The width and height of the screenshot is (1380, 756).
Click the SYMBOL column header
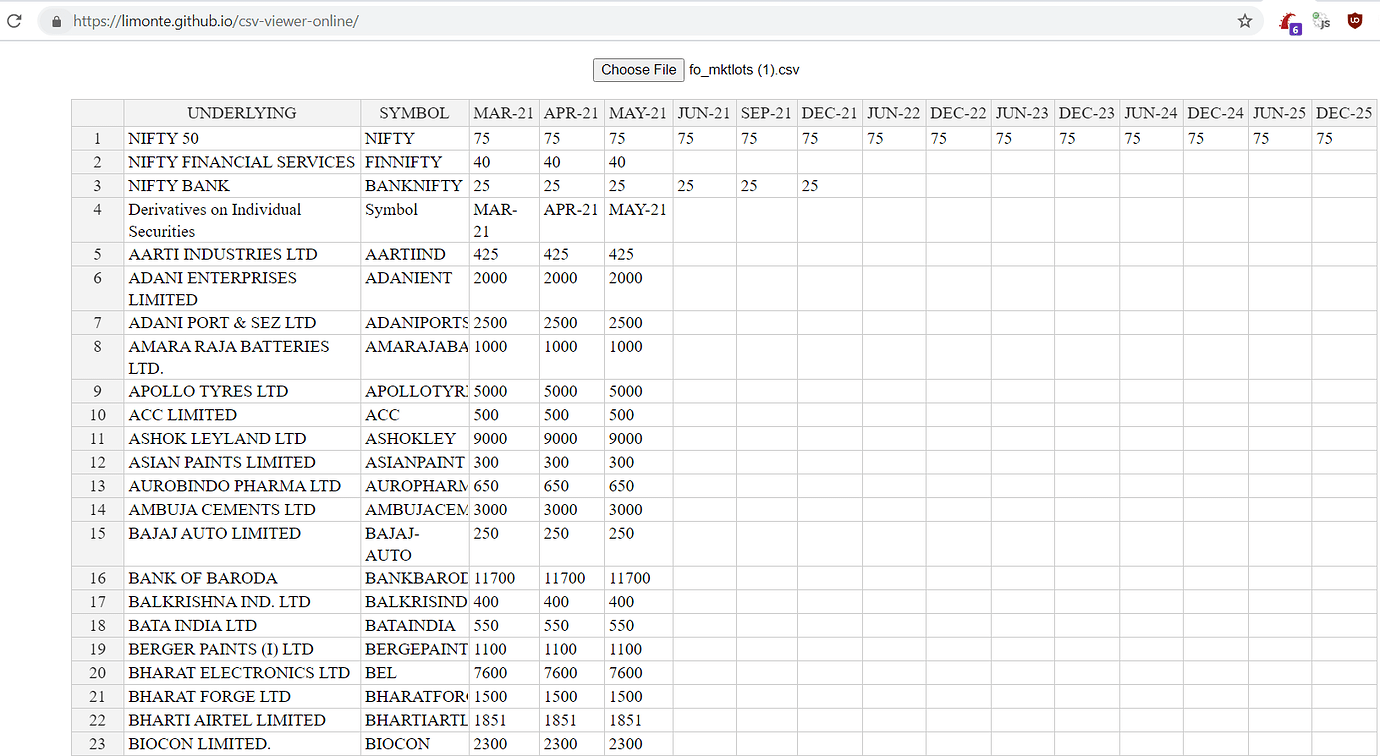414,113
